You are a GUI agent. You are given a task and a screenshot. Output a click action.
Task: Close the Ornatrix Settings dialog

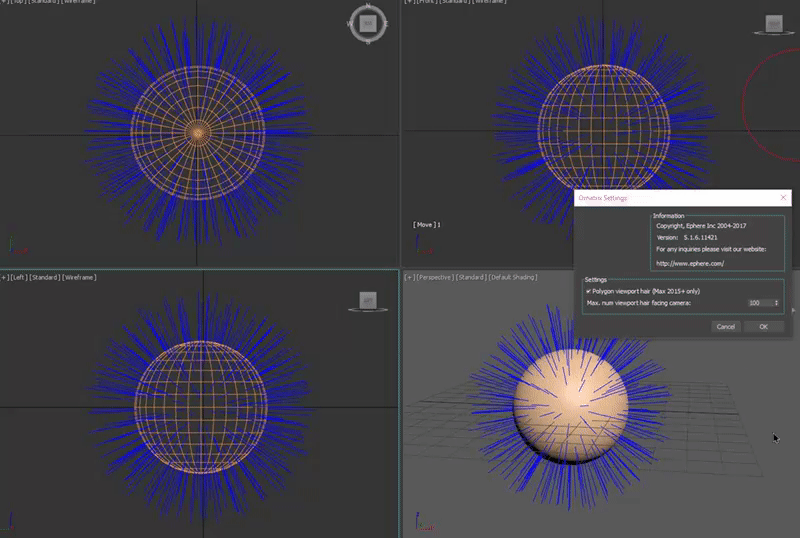tap(783, 198)
